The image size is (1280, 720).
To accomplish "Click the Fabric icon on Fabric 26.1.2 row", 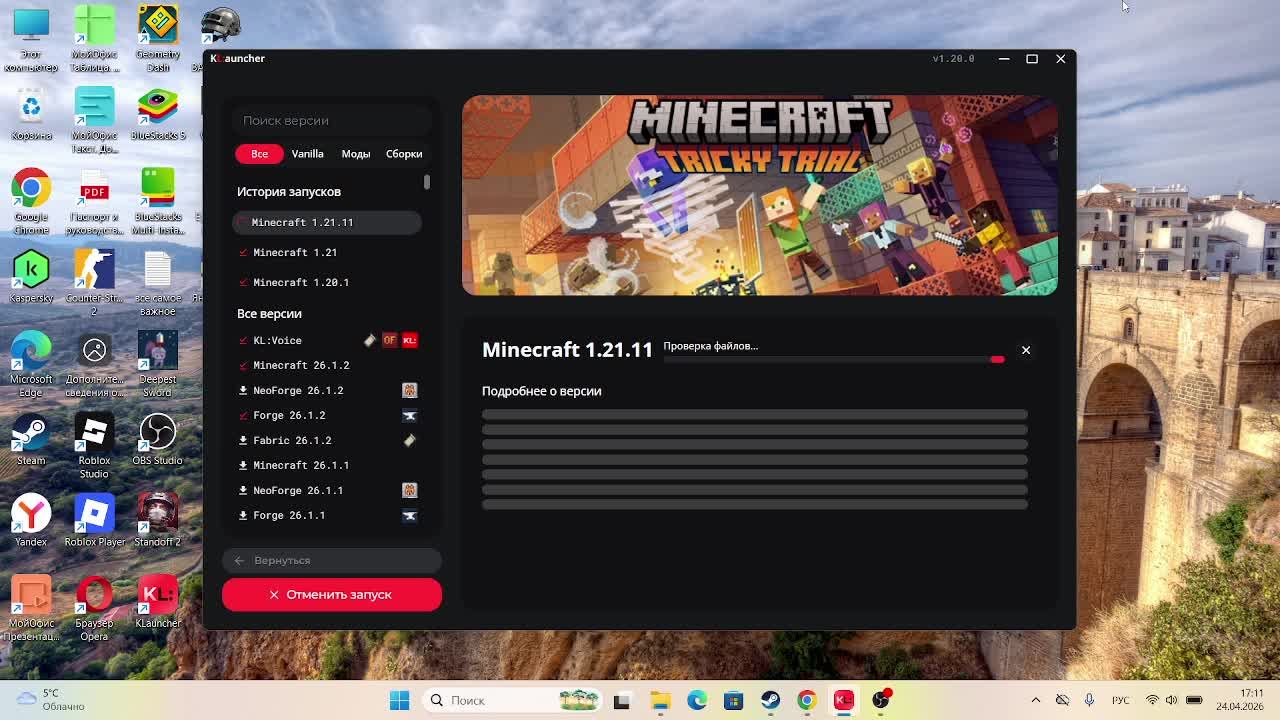I will point(409,440).
